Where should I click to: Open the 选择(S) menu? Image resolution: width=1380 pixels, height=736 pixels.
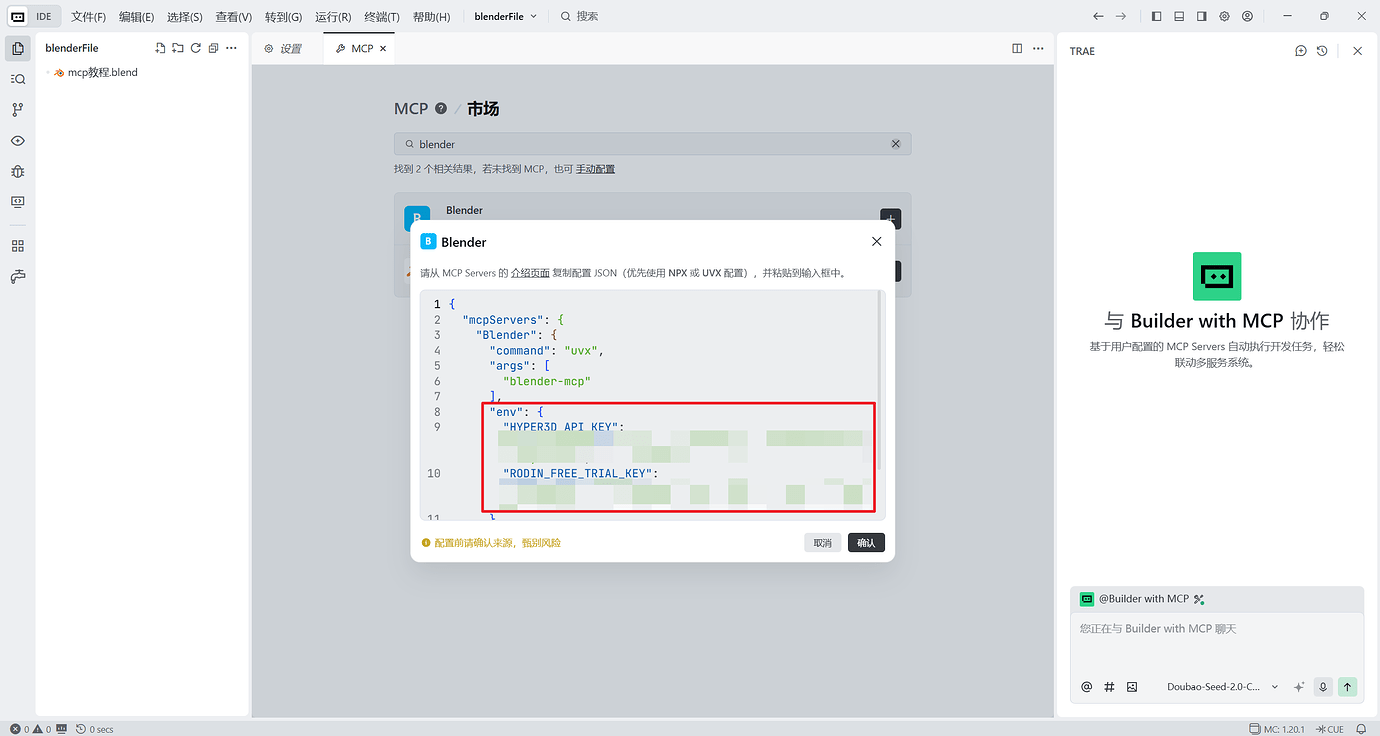point(184,17)
